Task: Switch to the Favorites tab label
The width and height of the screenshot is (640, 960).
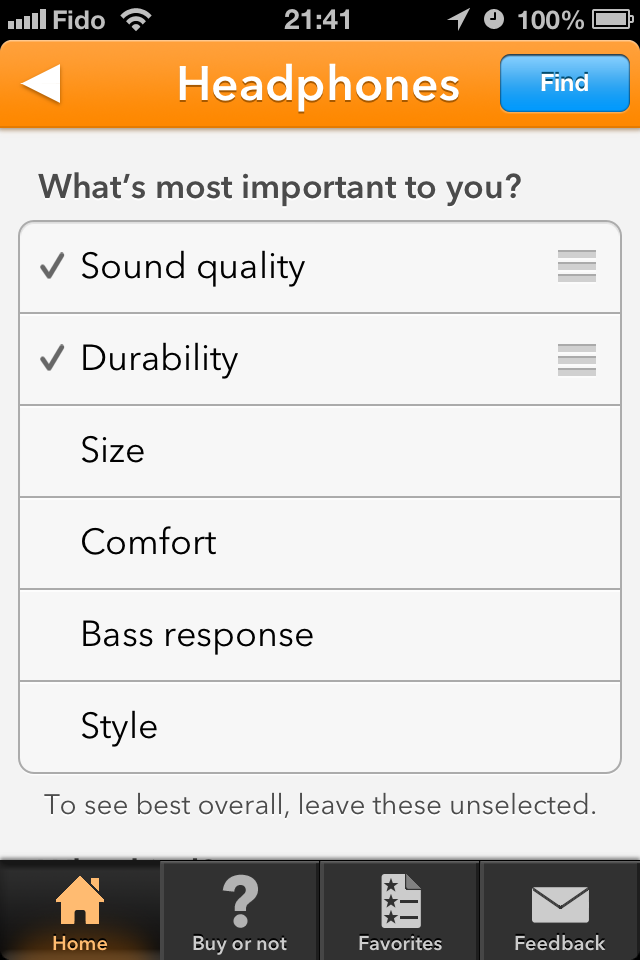Action: tap(400, 943)
